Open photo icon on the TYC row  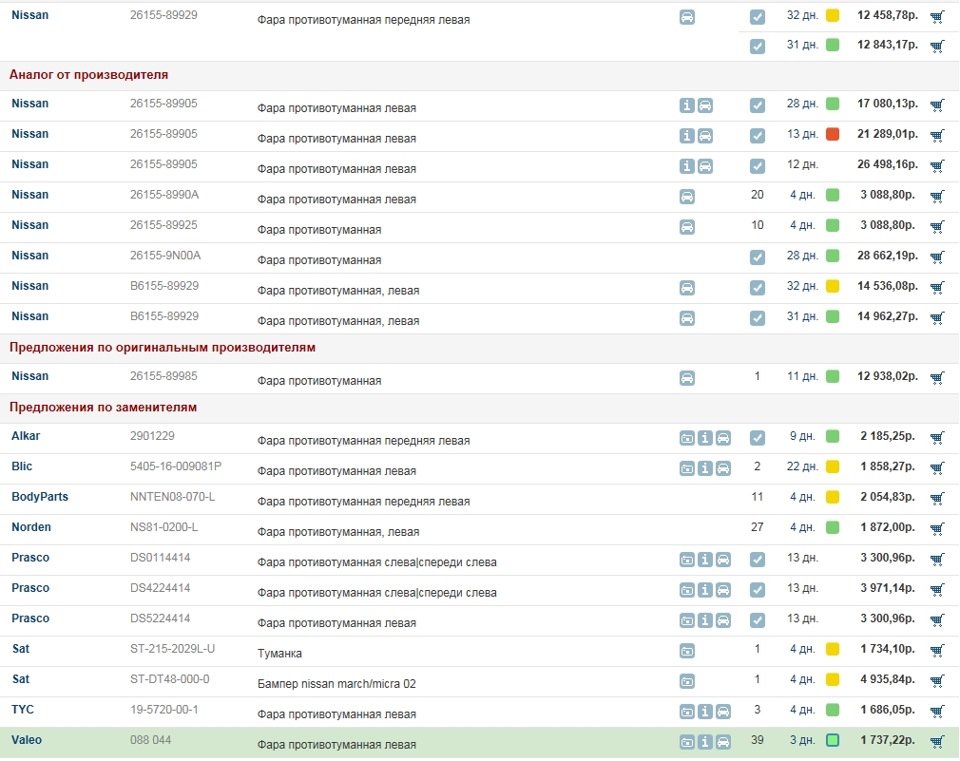(x=687, y=711)
